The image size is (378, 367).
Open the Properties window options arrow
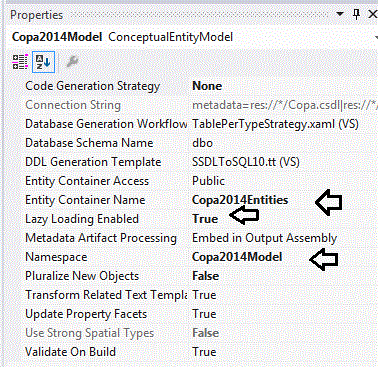pos(340,14)
